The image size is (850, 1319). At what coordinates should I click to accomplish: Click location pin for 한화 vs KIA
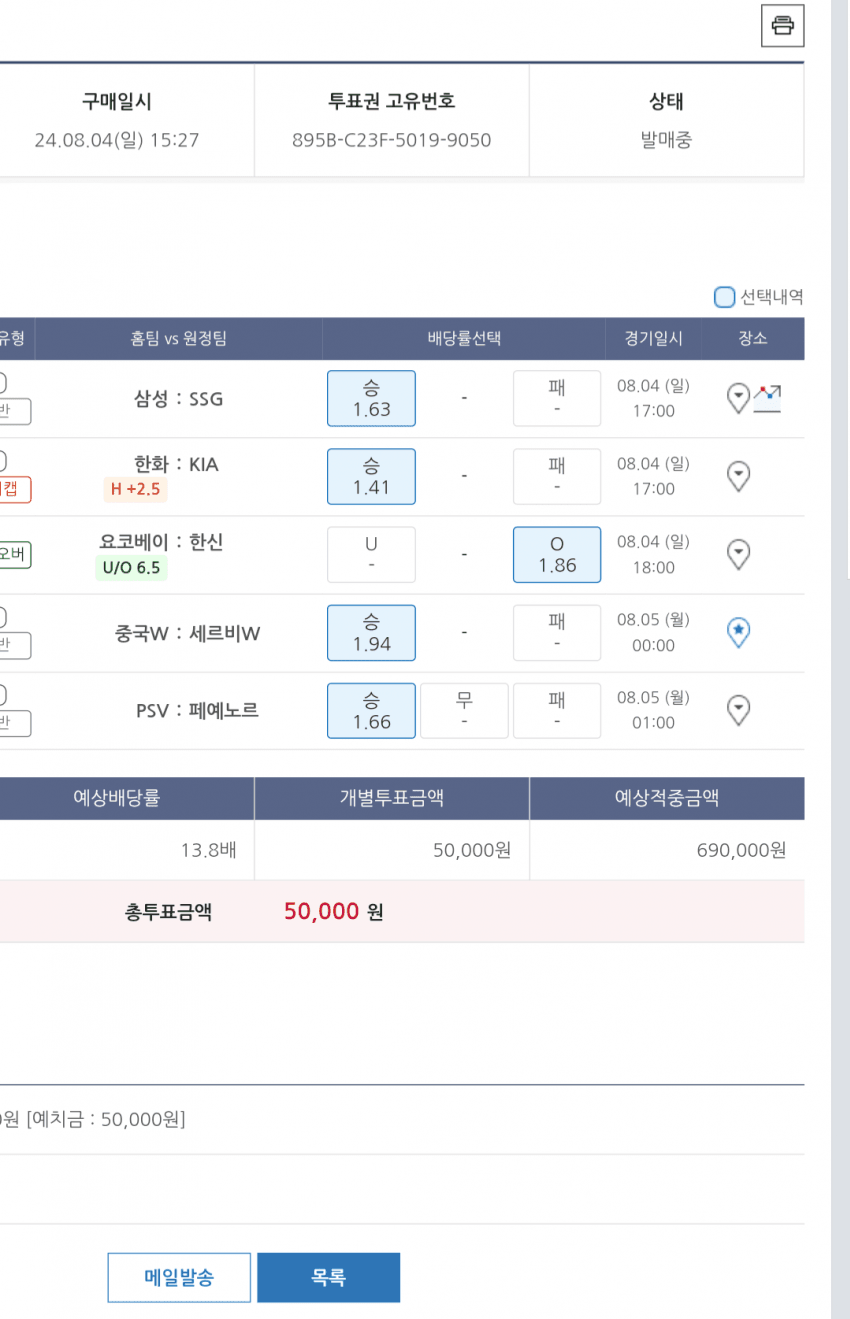click(x=738, y=476)
